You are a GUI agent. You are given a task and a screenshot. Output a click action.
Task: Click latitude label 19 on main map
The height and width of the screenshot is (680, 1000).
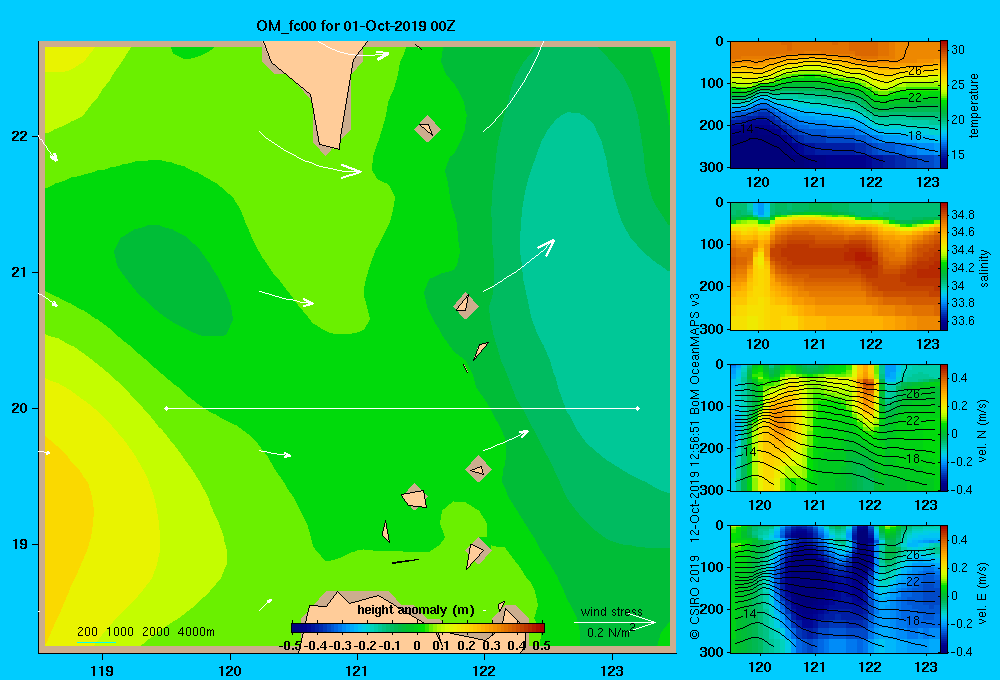click(x=19, y=544)
